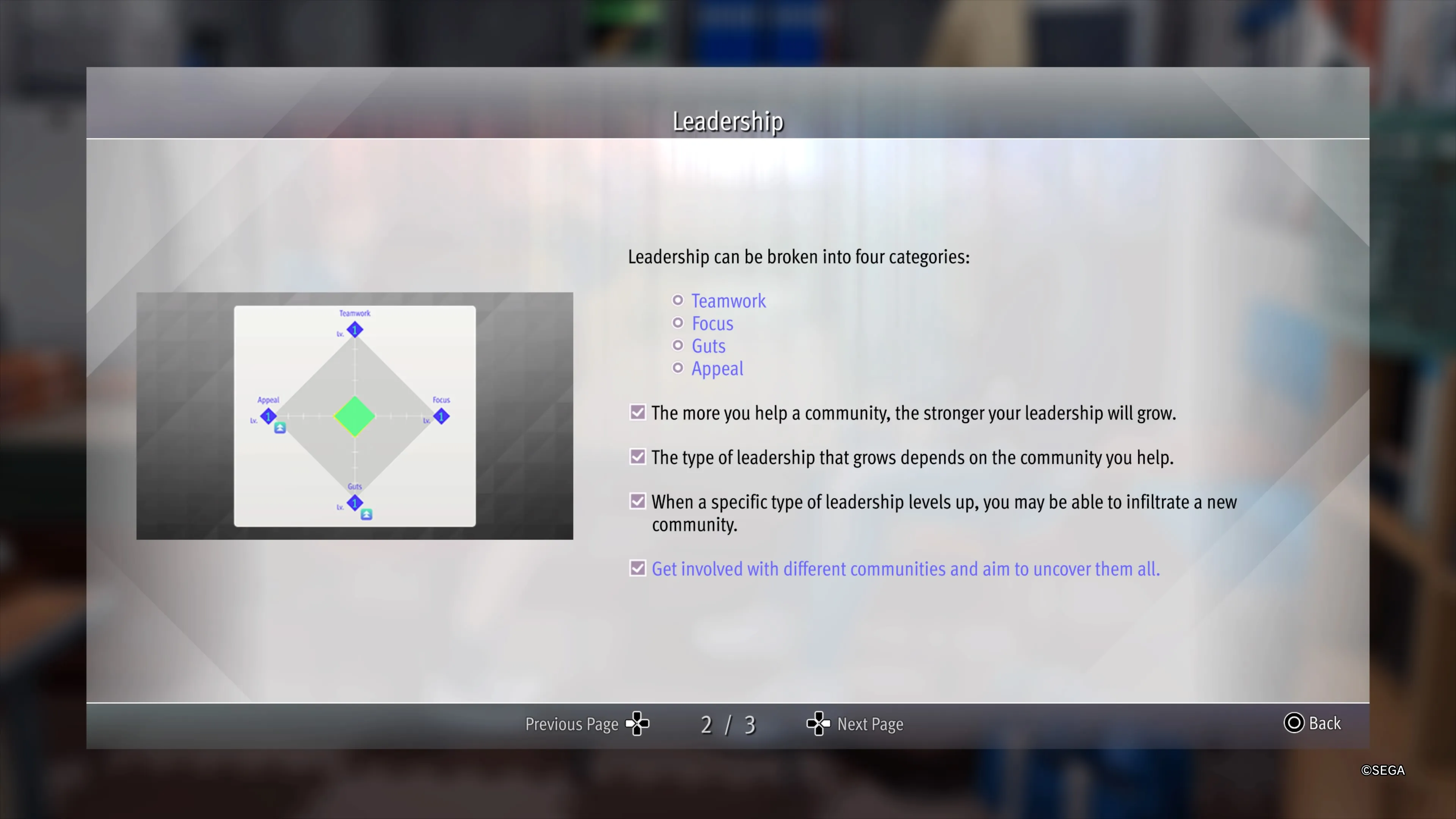Click the Leadership title heading

(x=728, y=121)
